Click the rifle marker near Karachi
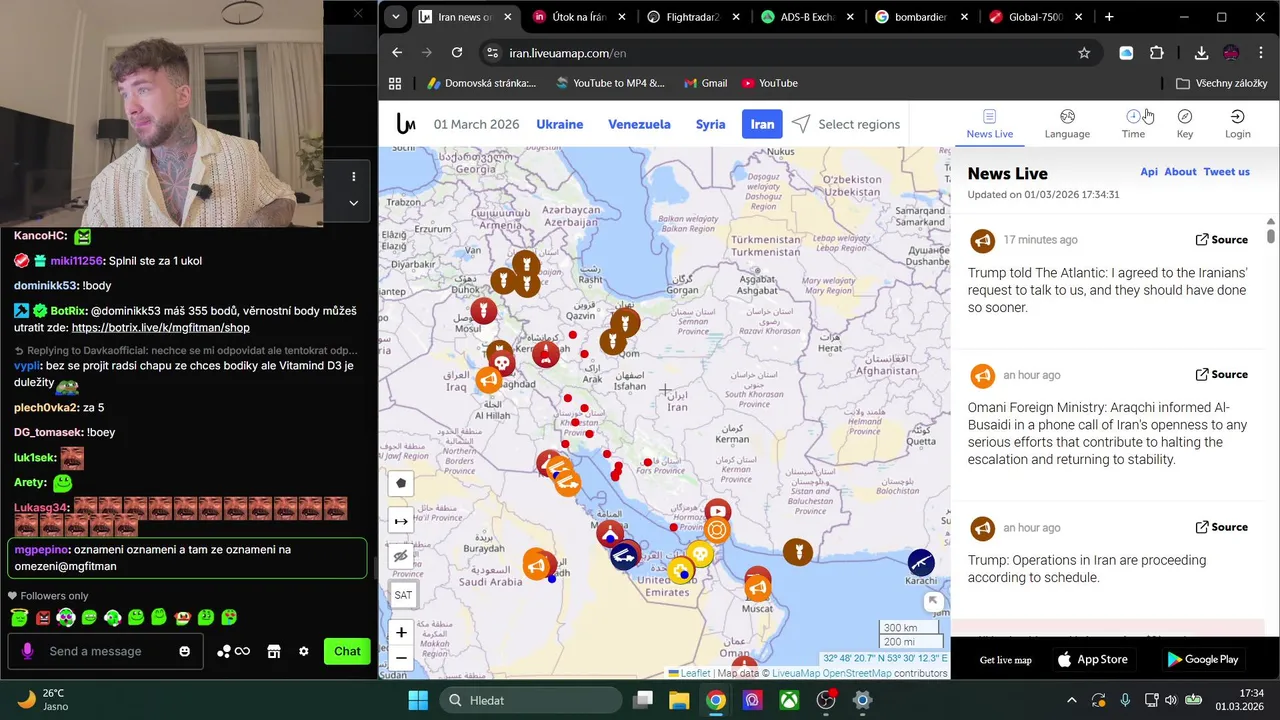Viewport: 1280px width, 720px height. [x=921, y=562]
